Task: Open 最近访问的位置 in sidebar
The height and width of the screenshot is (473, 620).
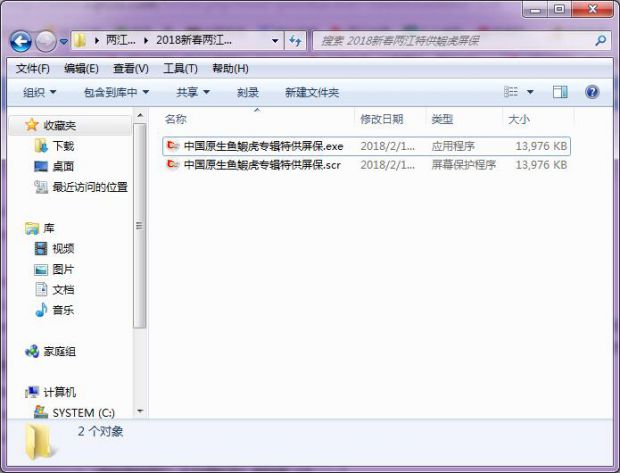Action: [x=89, y=187]
